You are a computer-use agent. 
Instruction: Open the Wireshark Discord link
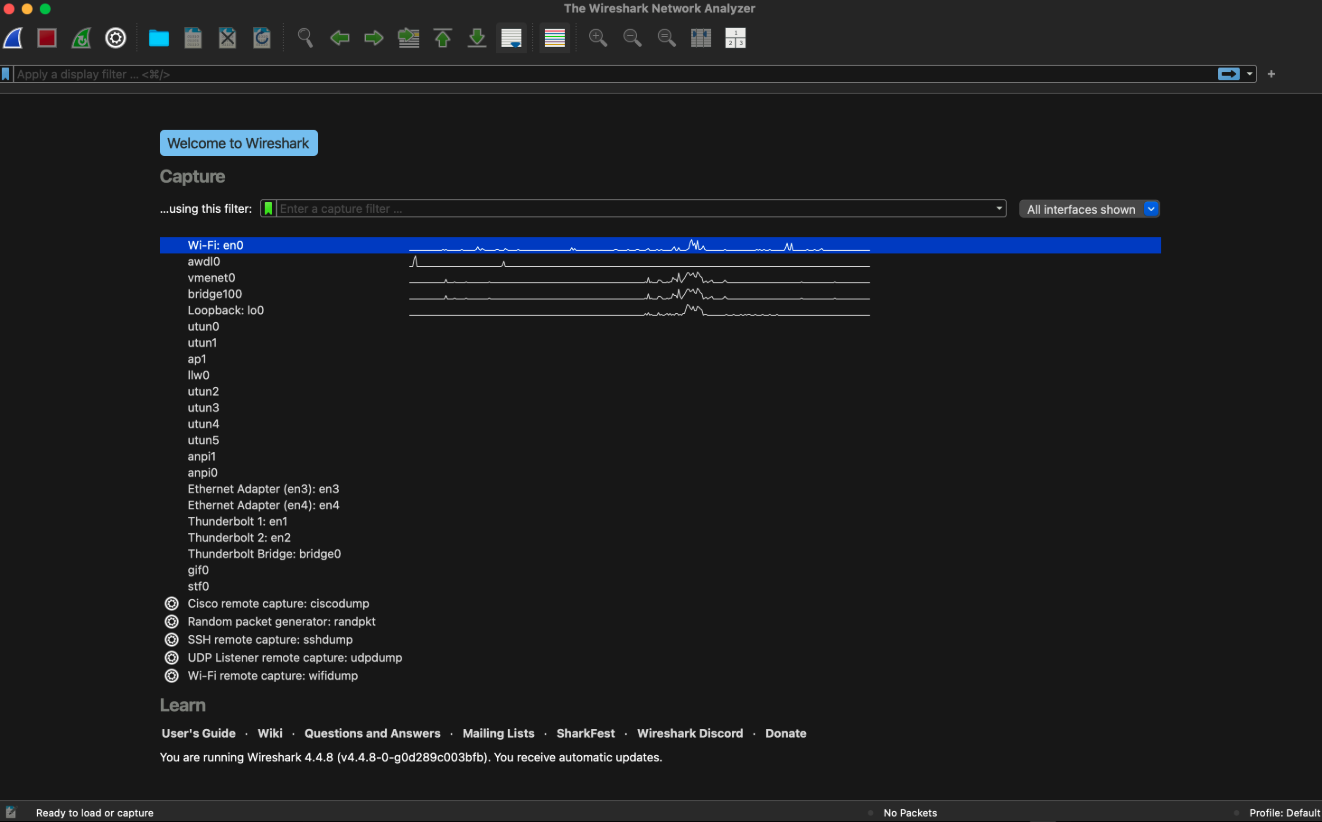690,733
